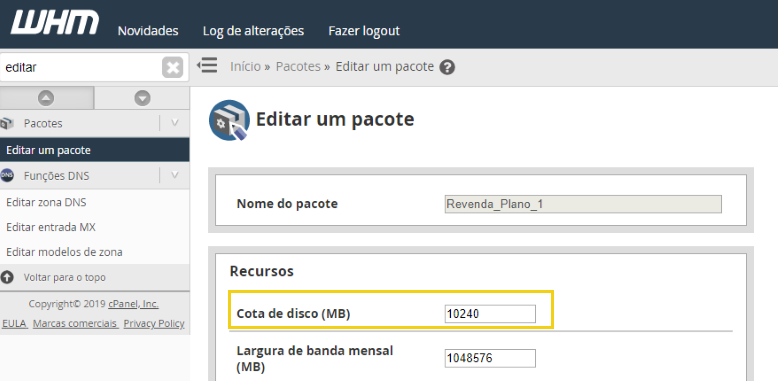
Task: Click the Pacotes package icon in sidebar
Action: click(x=7, y=124)
